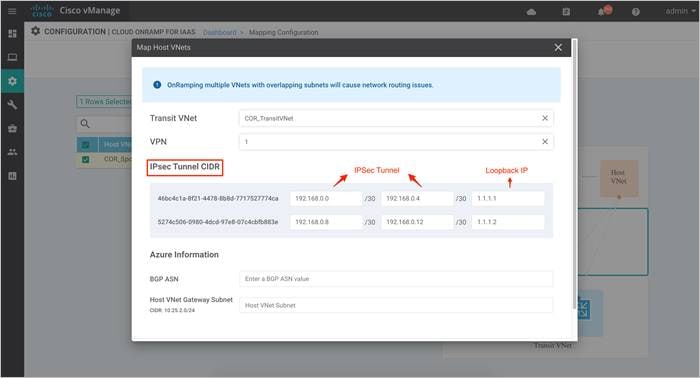The image size is (700, 378).
Task: Open the hamburger menu at top left
Action: (12, 11)
